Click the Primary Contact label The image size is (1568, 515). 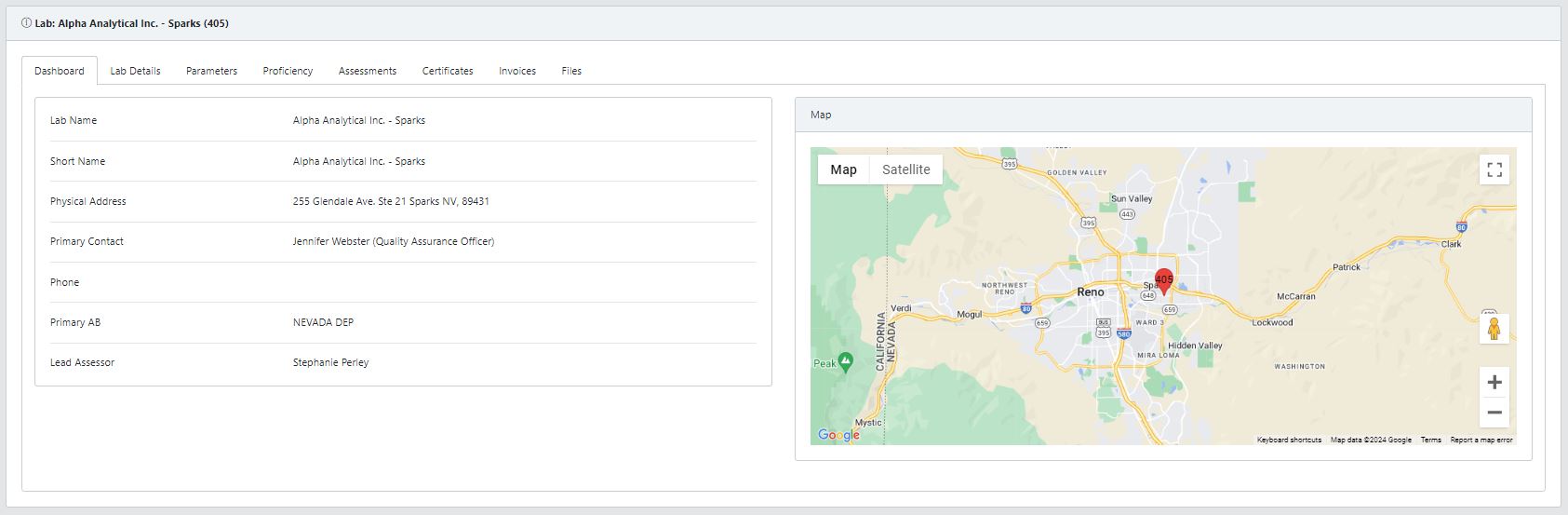(87, 241)
